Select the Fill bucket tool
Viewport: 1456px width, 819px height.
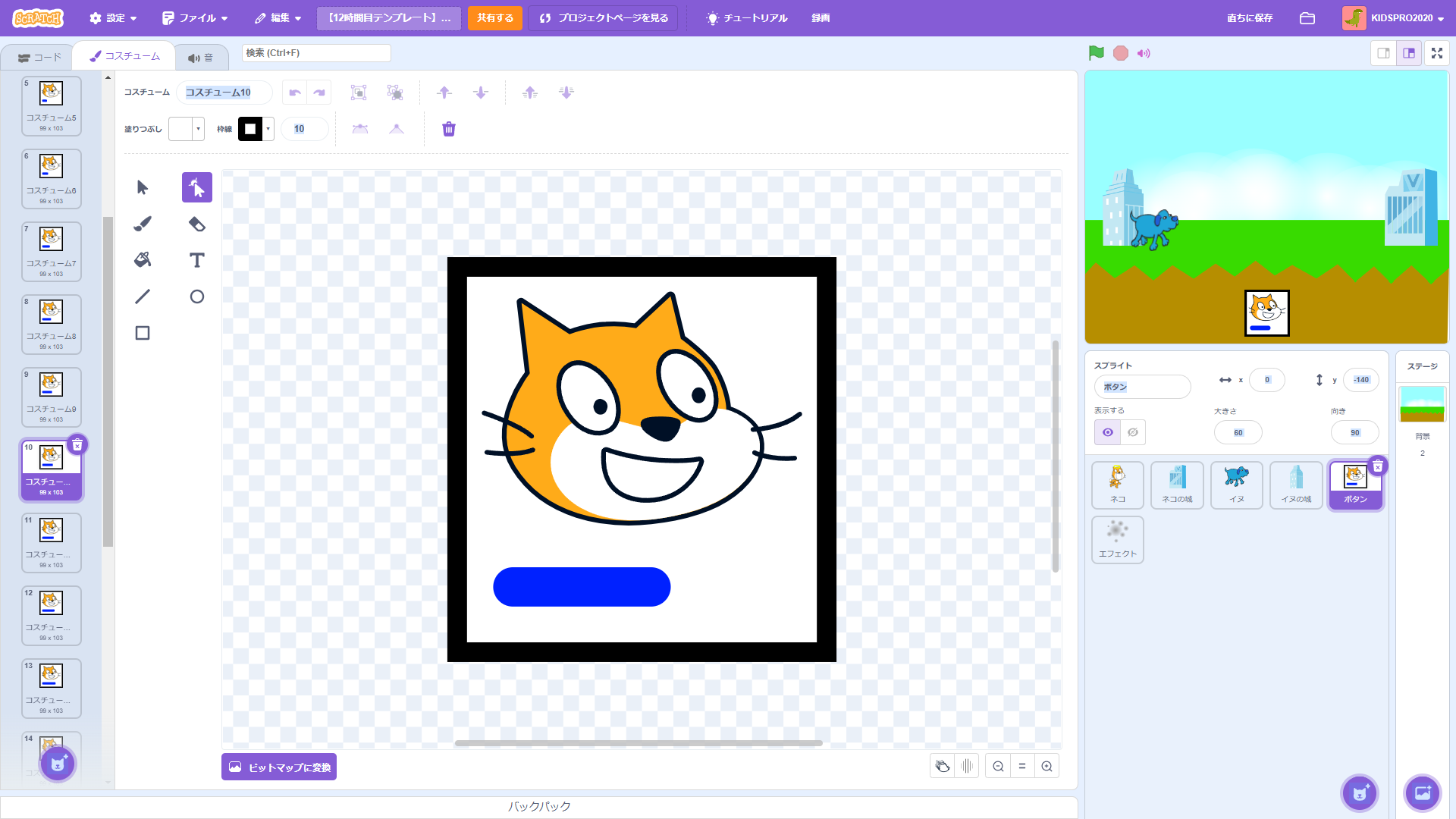(x=143, y=260)
